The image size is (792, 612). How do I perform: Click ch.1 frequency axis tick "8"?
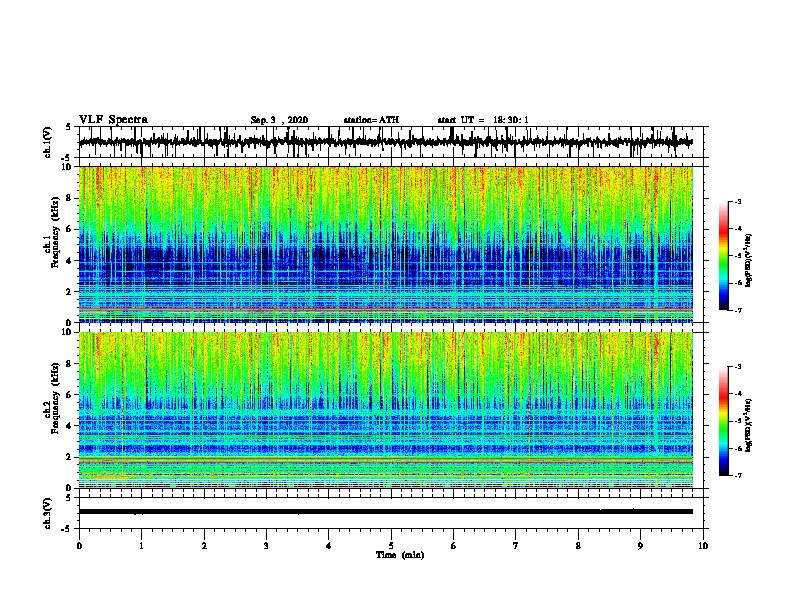coord(70,198)
